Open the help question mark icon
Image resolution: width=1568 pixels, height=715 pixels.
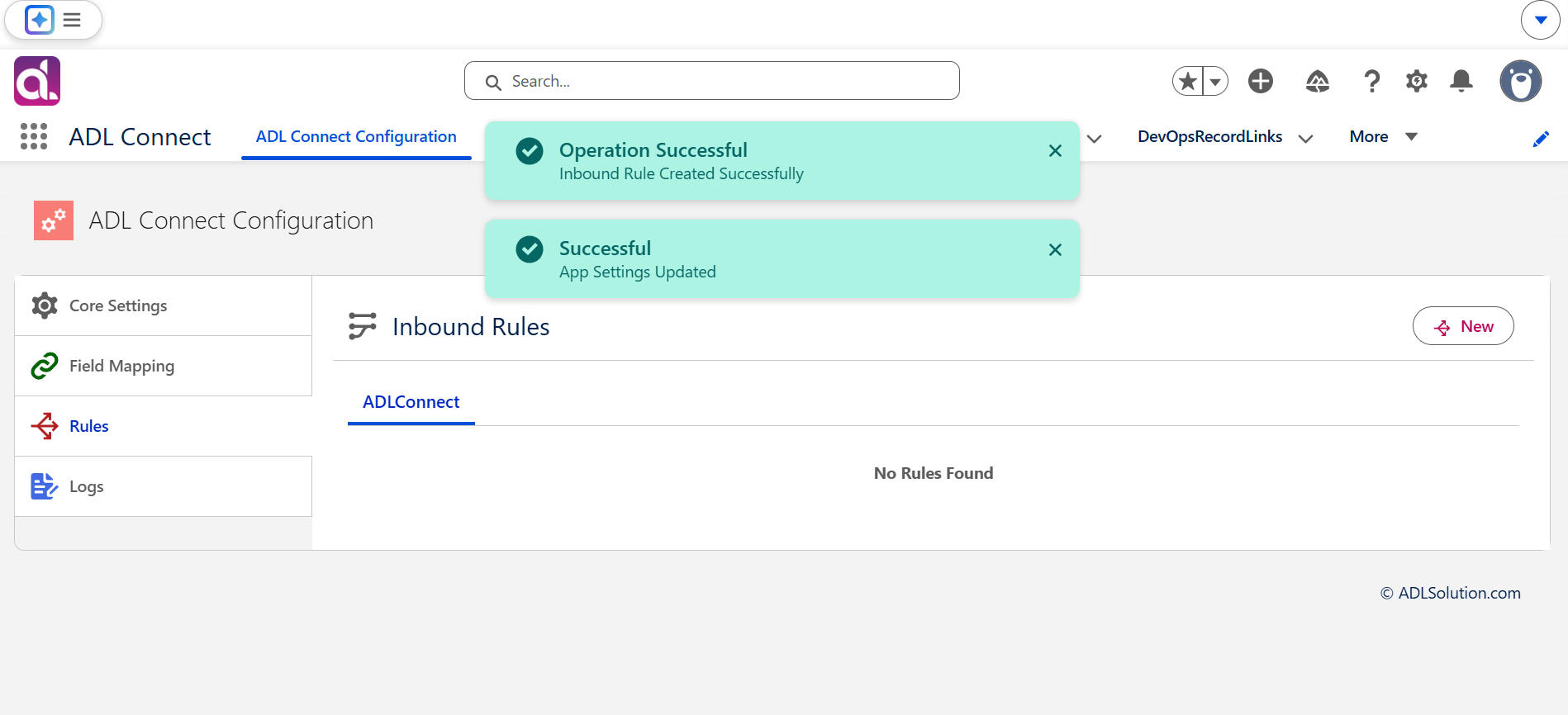coord(1371,81)
